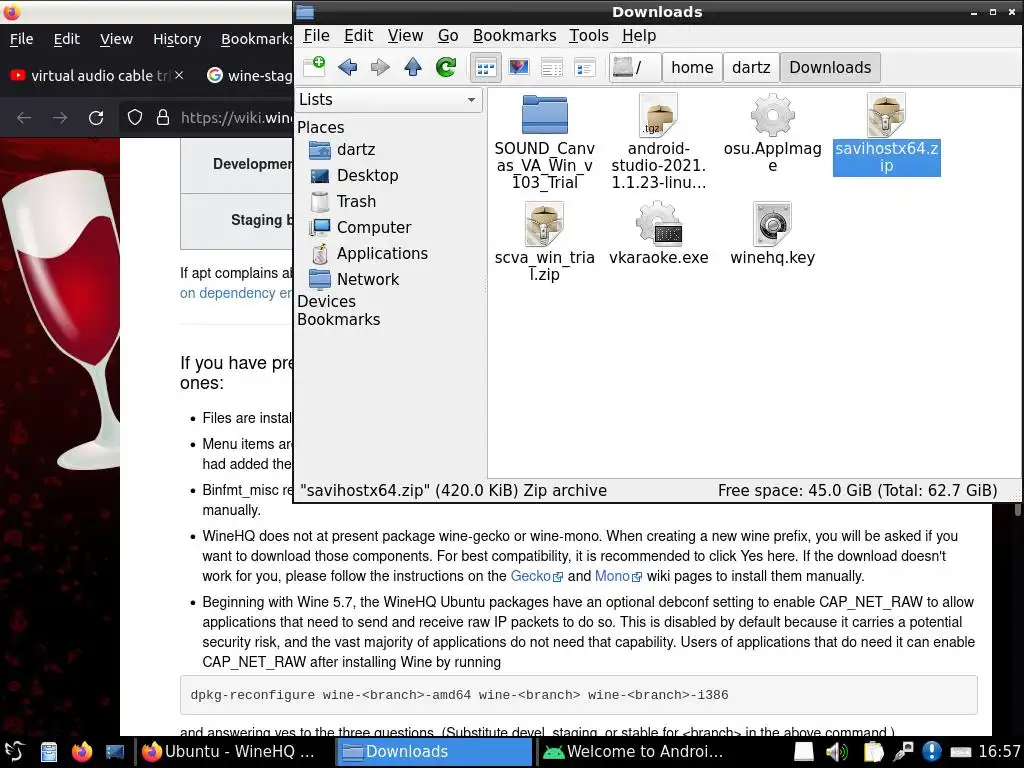This screenshot has width=1024, height=768.
Task: Open the Help menu in the file manager
Action: point(639,35)
